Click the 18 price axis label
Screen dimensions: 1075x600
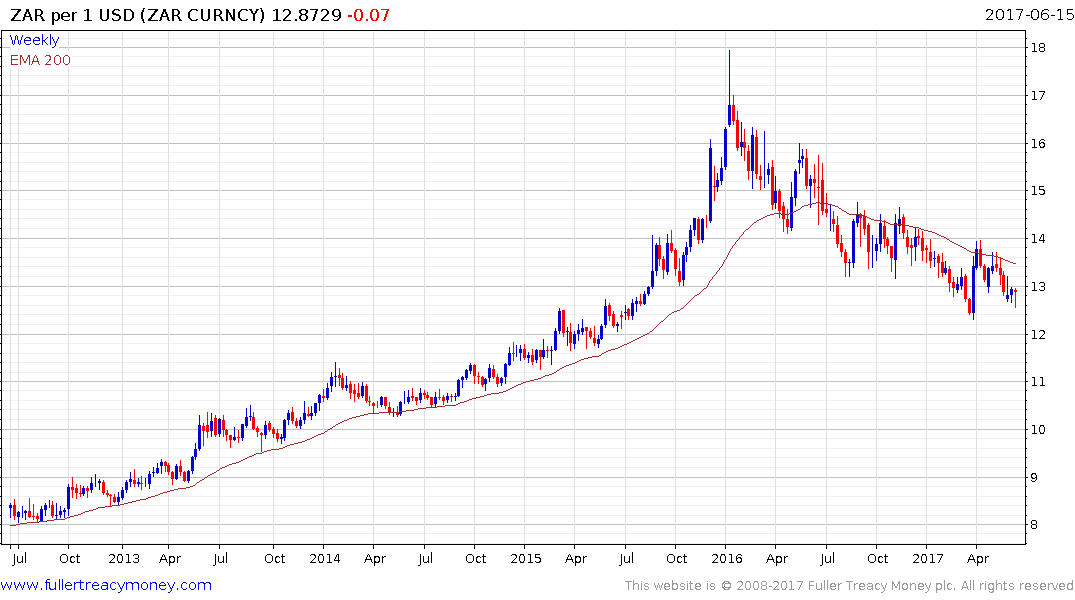1037,48
